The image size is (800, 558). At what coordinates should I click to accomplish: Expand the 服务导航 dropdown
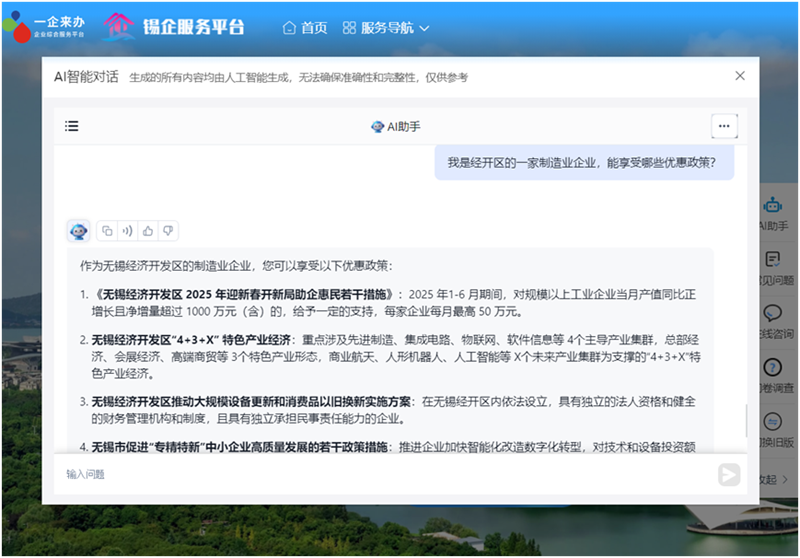(386, 28)
